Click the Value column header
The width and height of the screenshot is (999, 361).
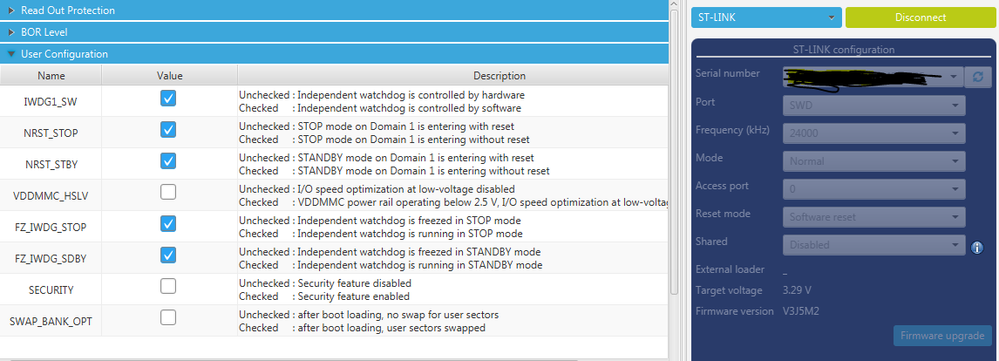click(x=169, y=76)
